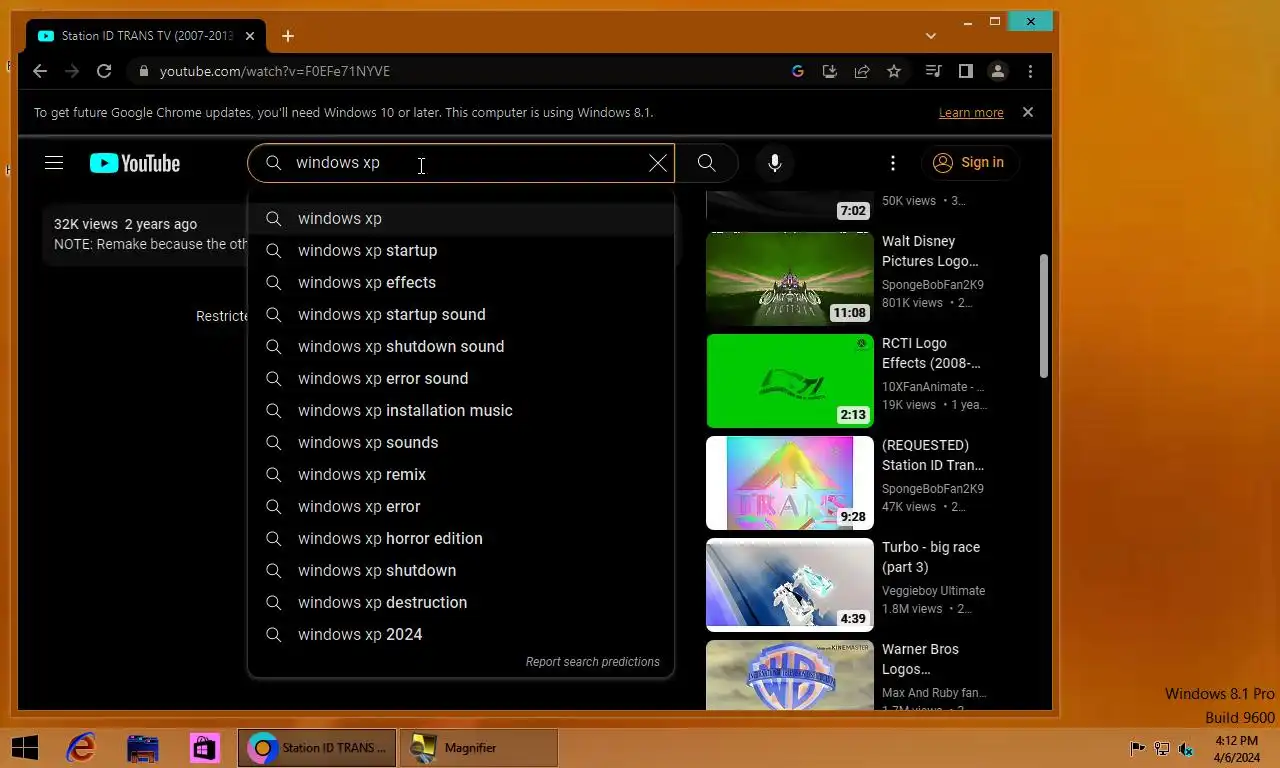
Task: Open the YouTube guide hamburger menu
Action: [54, 163]
